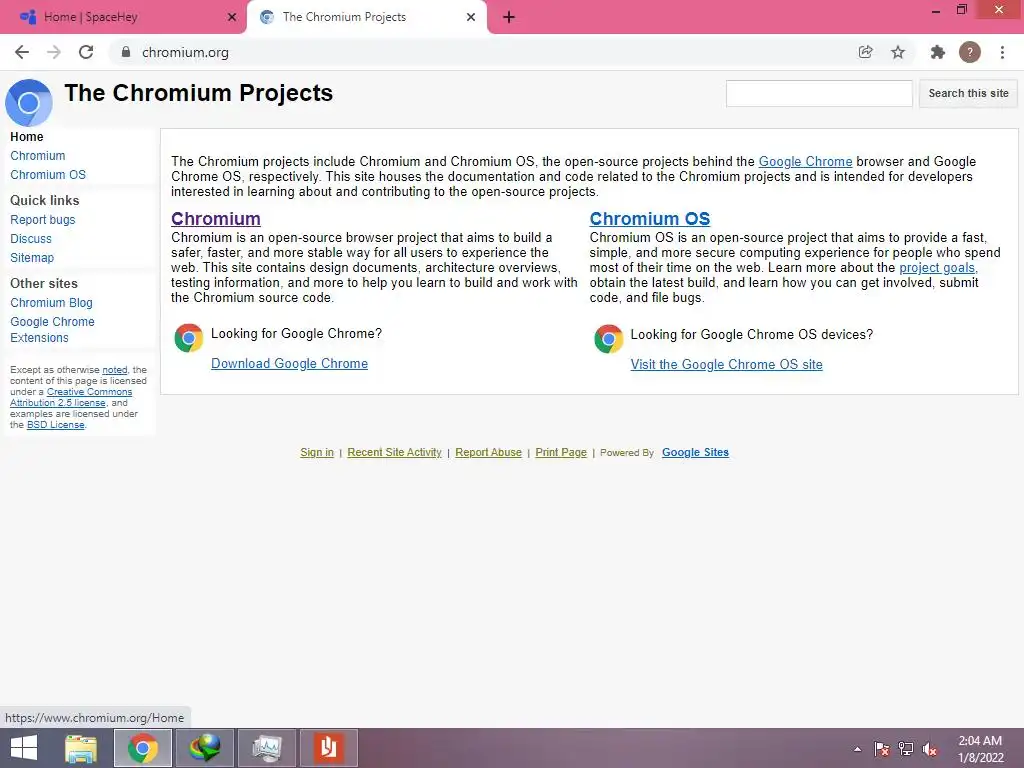1024x768 pixels.
Task: Click the Google Chrome taskbar icon
Action: click(143, 748)
